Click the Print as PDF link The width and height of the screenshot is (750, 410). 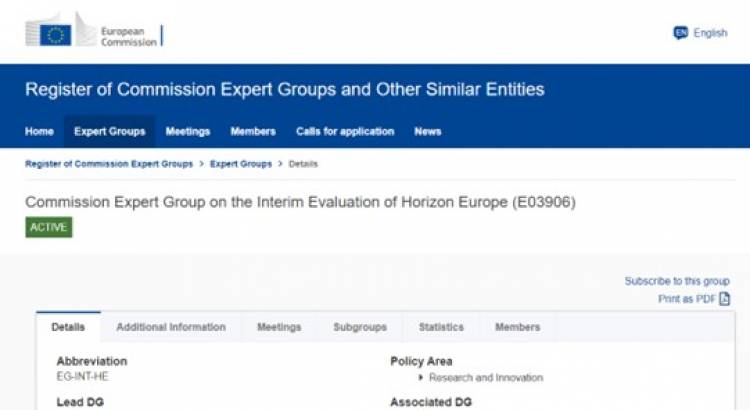[x=686, y=299]
